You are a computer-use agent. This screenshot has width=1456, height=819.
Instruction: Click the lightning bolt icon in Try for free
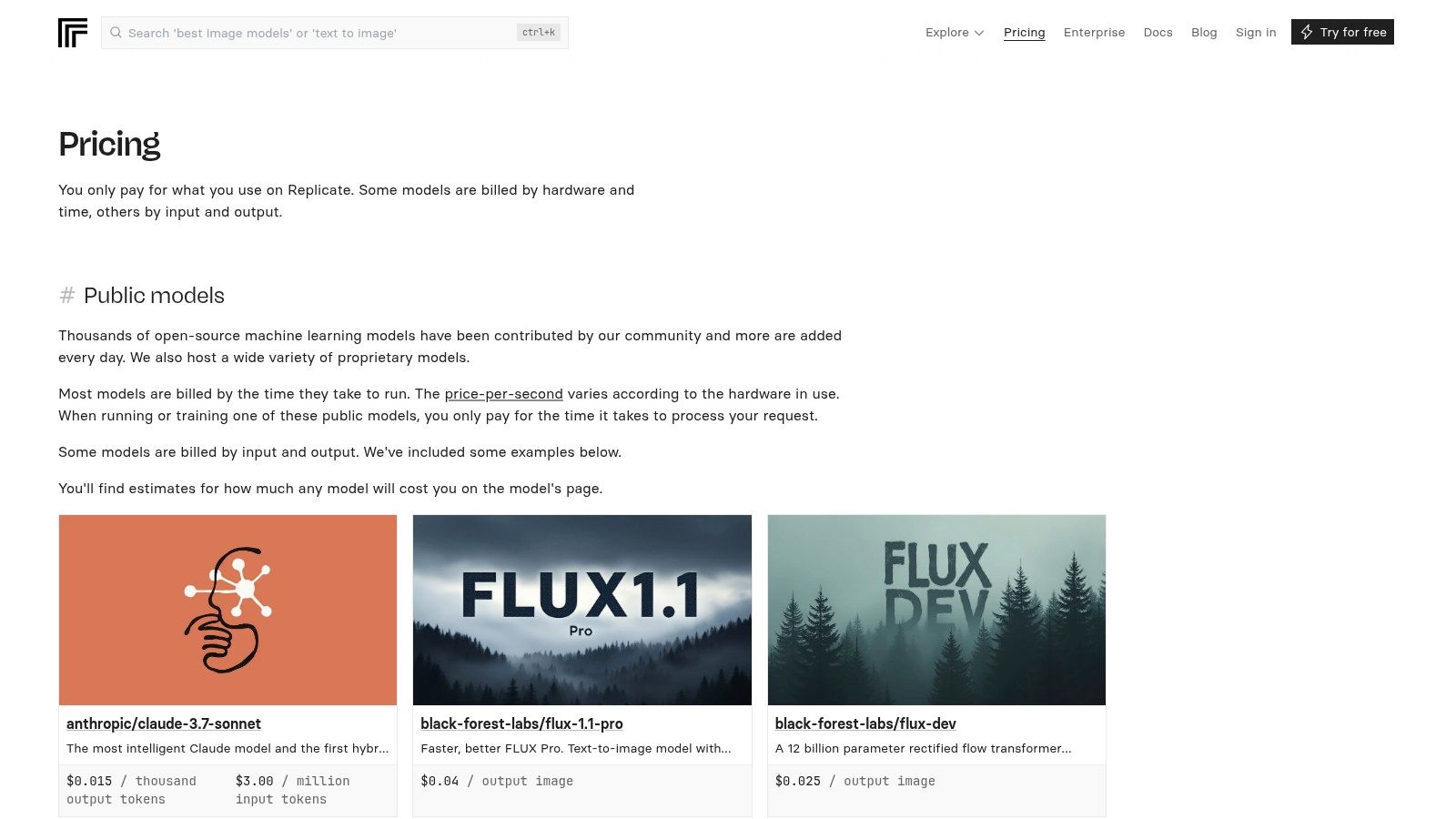tap(1307, 32)
